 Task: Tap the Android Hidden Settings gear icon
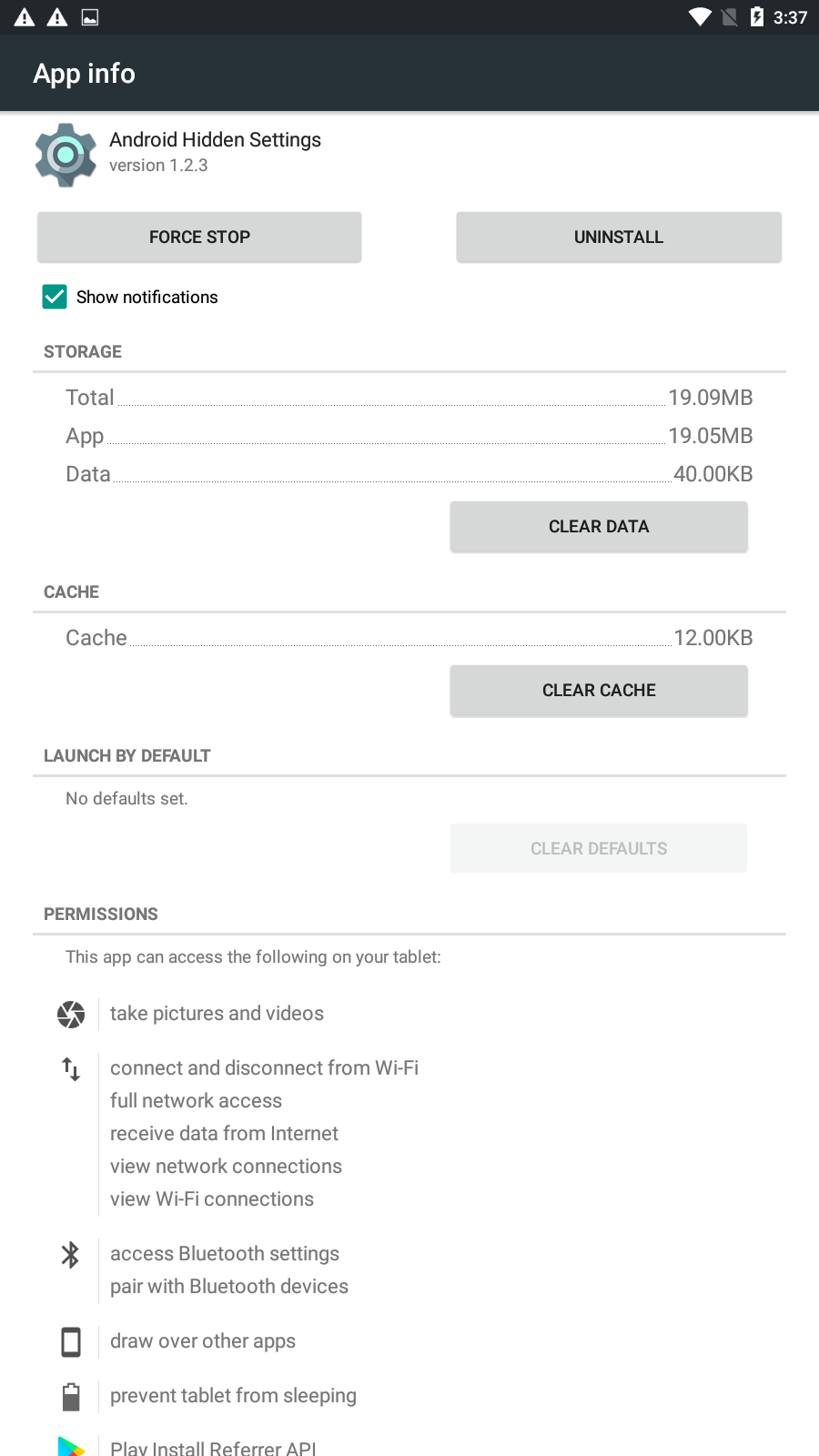66,156
